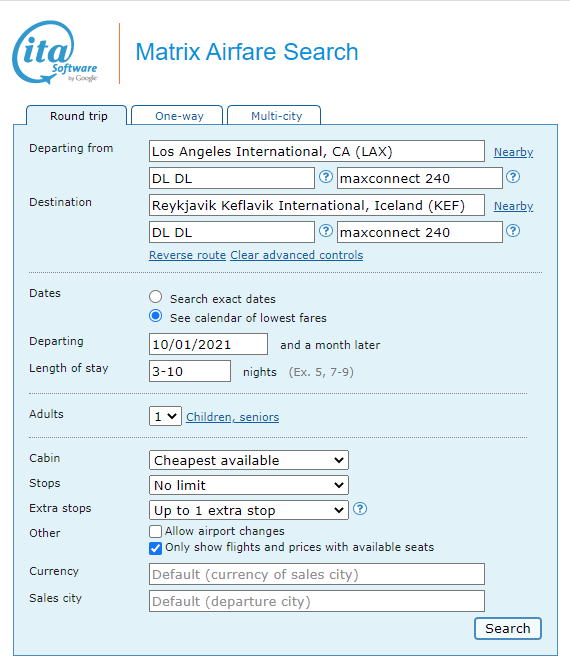This screenshot has width=570, height=665.
Task: Open help for destination extension codes
Action: 513,231
